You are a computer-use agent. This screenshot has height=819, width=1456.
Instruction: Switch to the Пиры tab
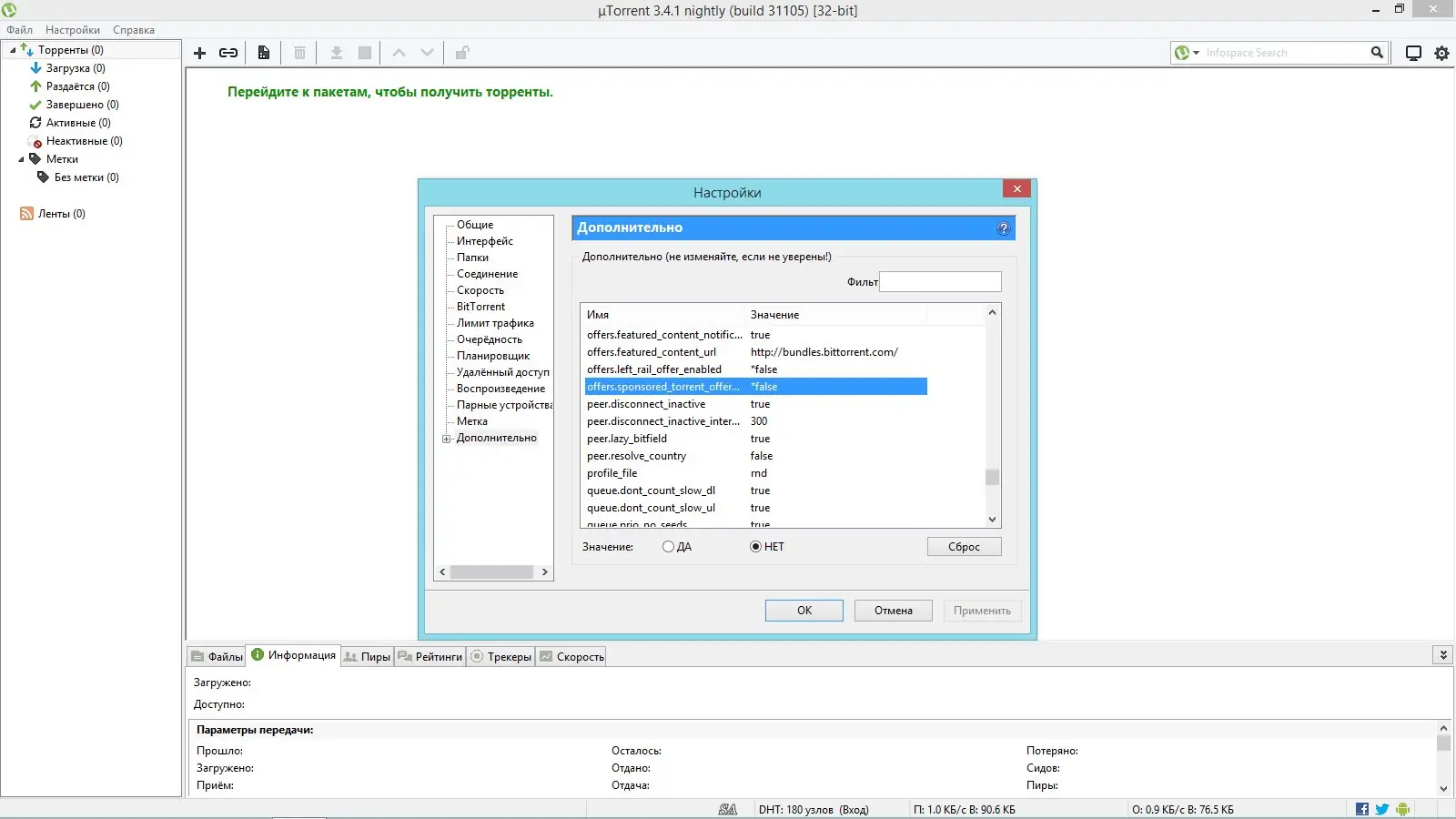367,656
